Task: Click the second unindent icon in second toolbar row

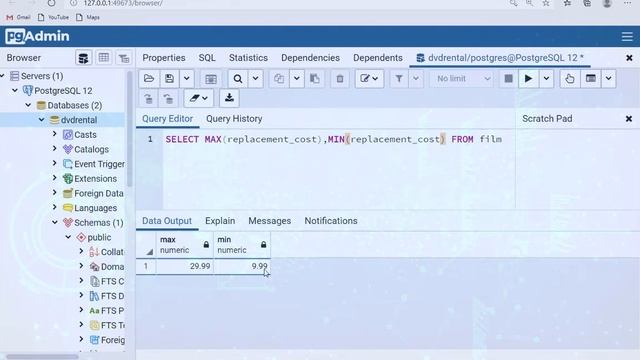Action: coord(168,98)
